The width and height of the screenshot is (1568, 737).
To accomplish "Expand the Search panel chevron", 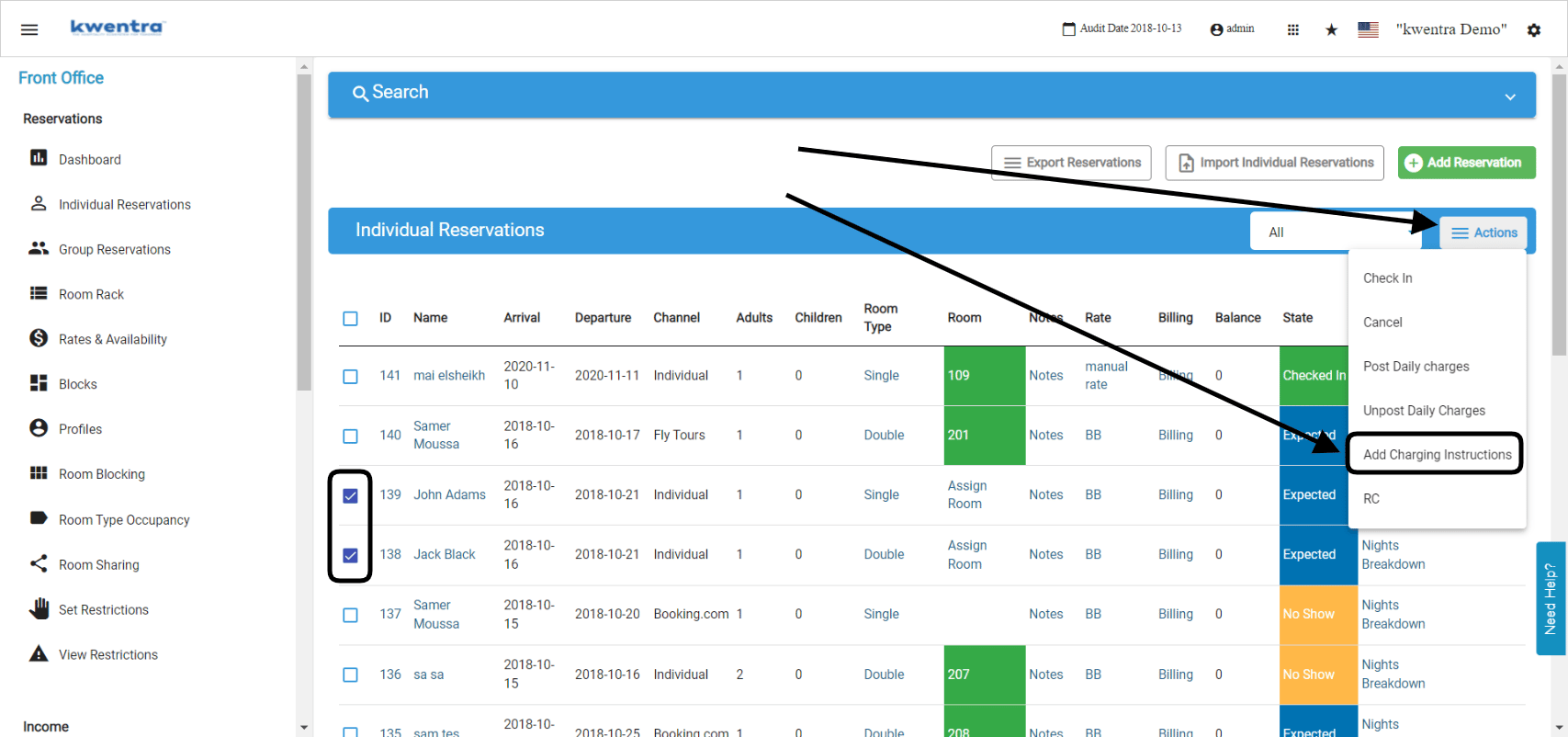I will 1510,96.
